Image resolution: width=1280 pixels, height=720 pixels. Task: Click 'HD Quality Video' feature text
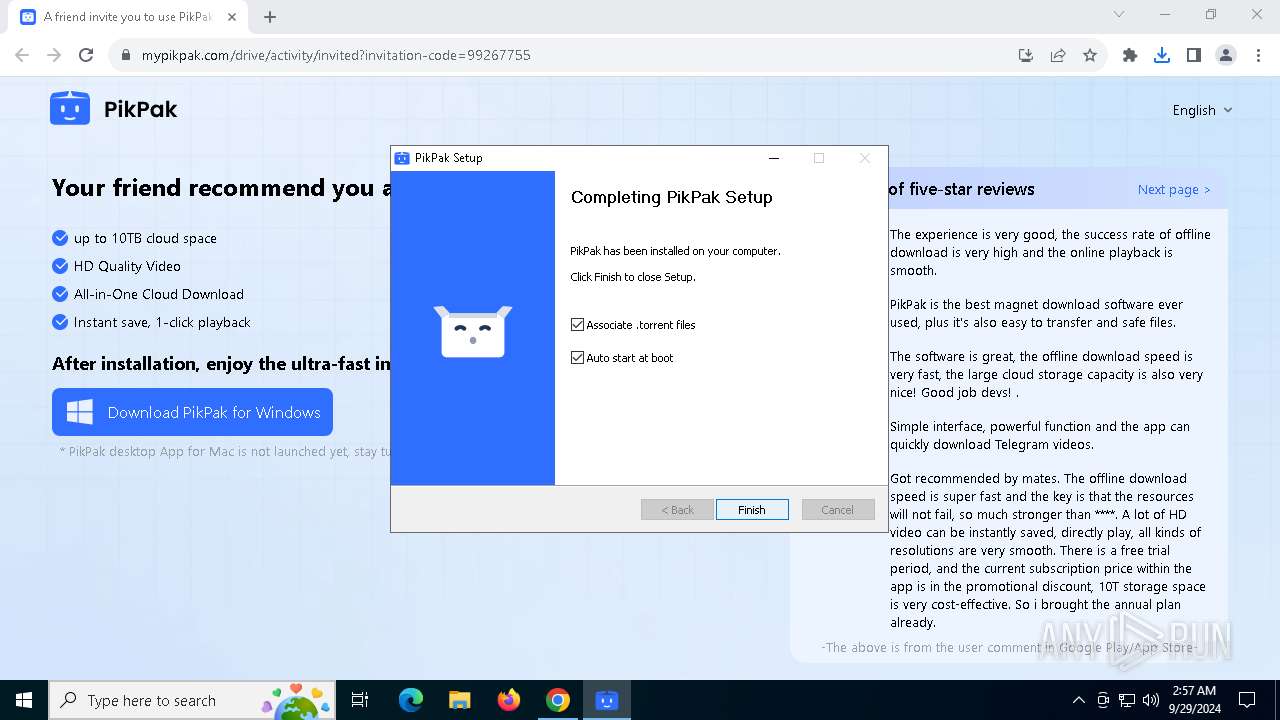click(127, 266)
